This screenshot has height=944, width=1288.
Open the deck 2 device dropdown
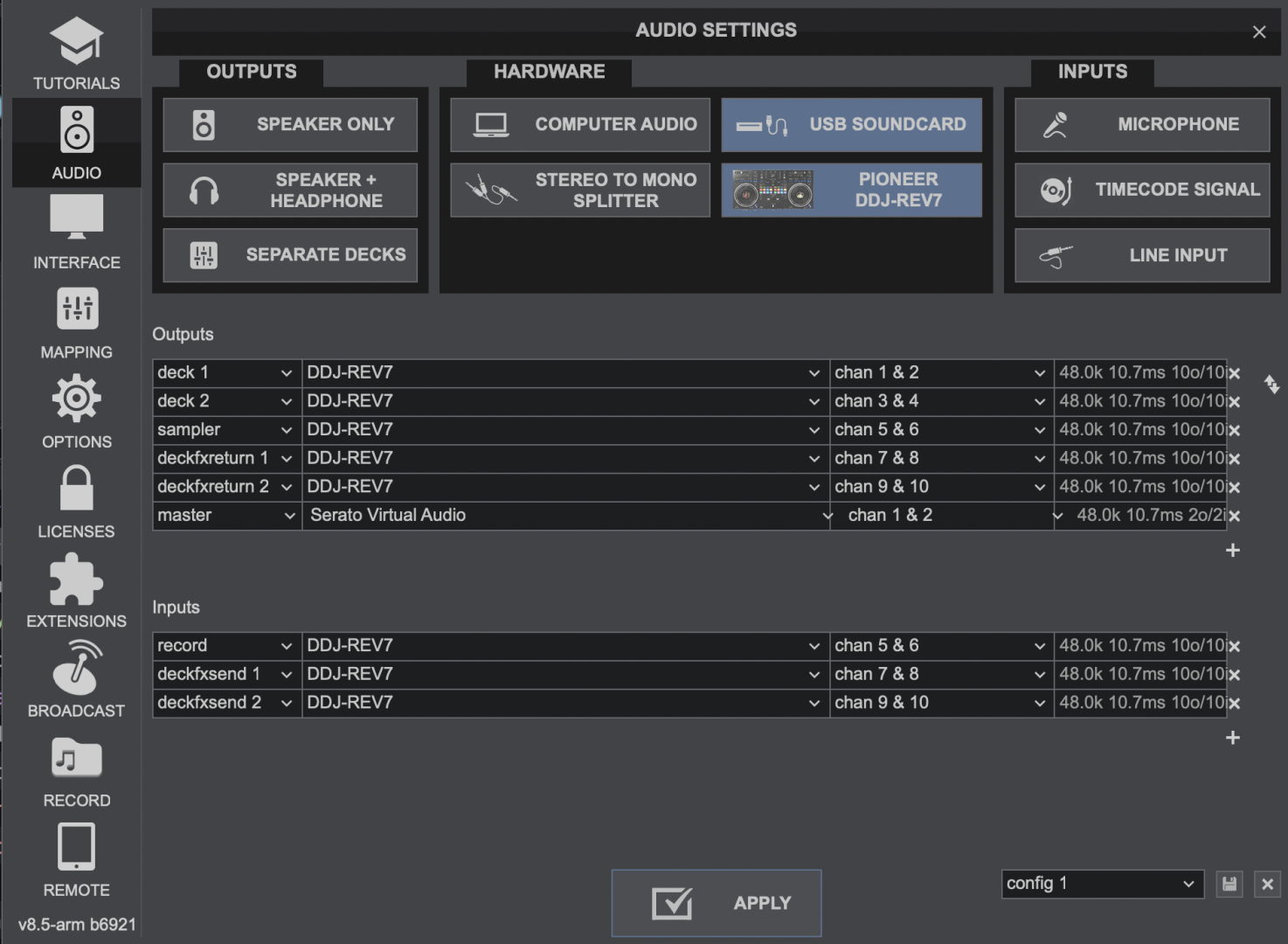[x=565, y=401]
